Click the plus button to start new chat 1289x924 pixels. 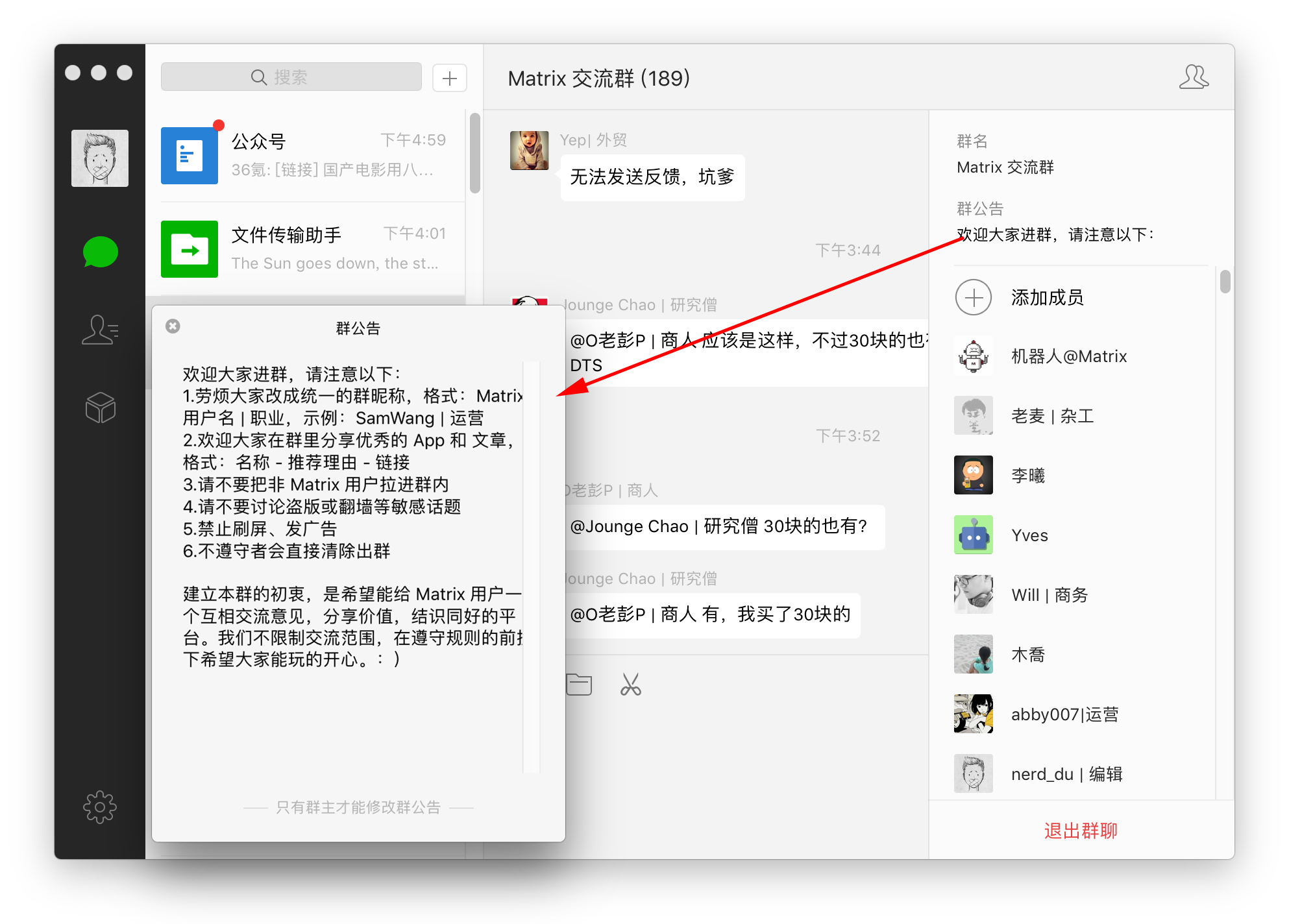[450, 78]
